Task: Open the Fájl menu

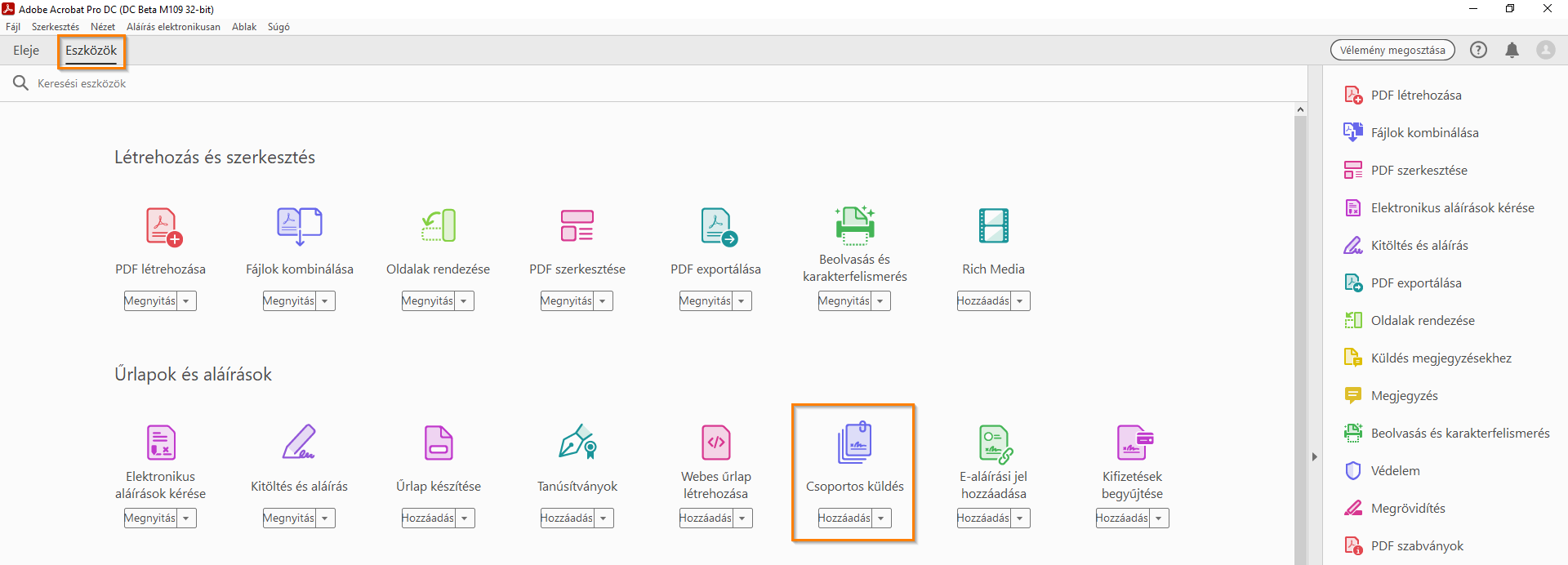Action: tap(13, 27)
